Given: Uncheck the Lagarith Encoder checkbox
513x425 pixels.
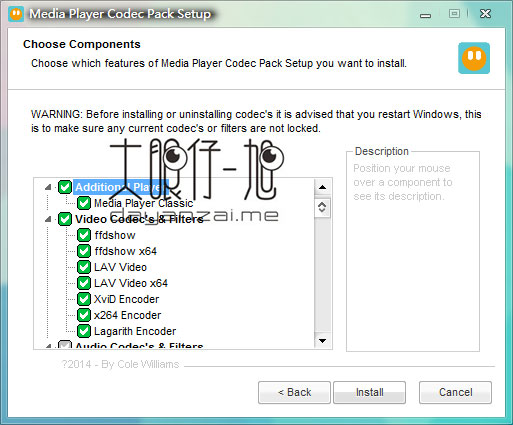Looking at the screenshot, I should point(84,331).
